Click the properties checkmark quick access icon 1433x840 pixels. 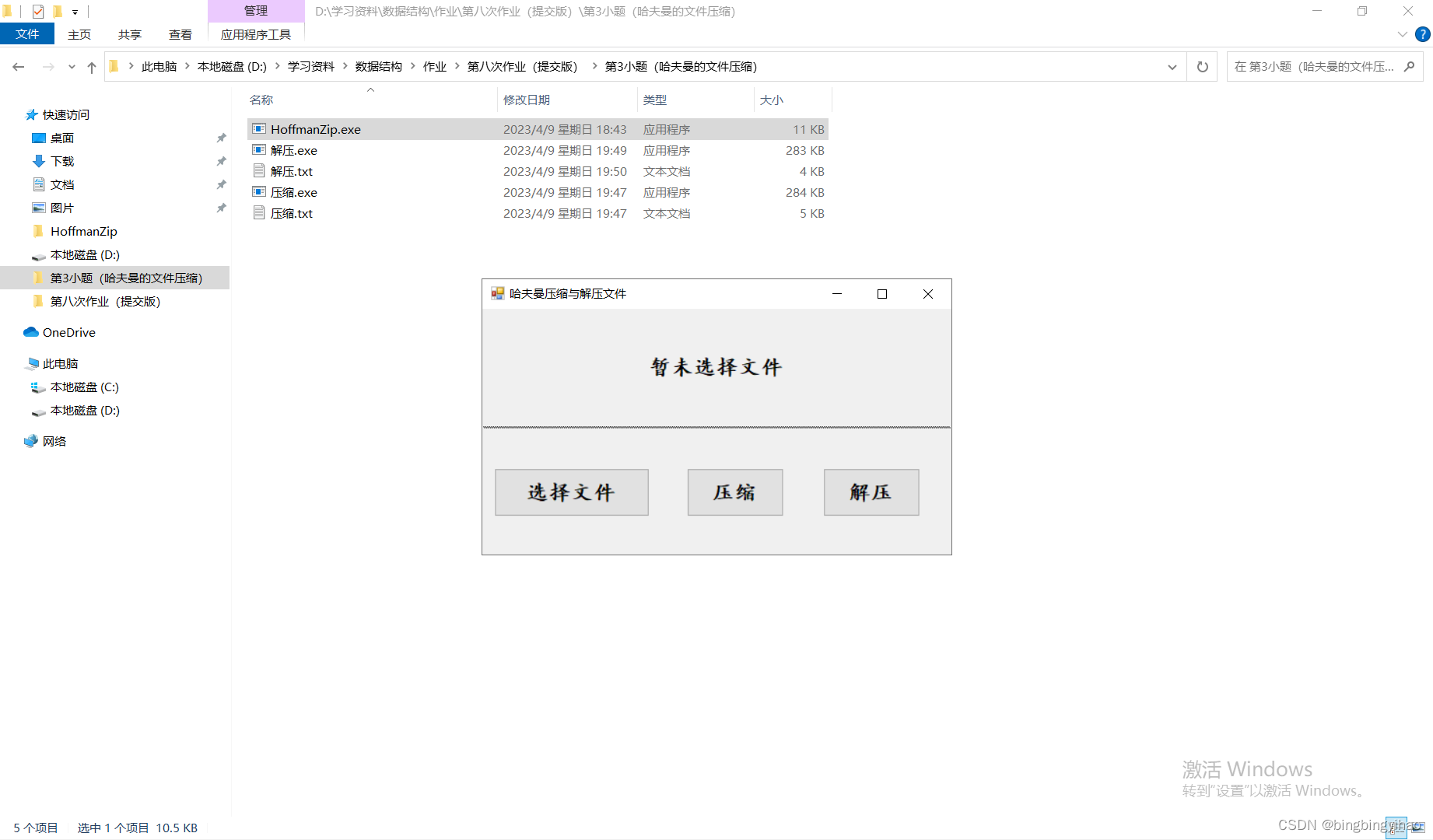(37, 11)
